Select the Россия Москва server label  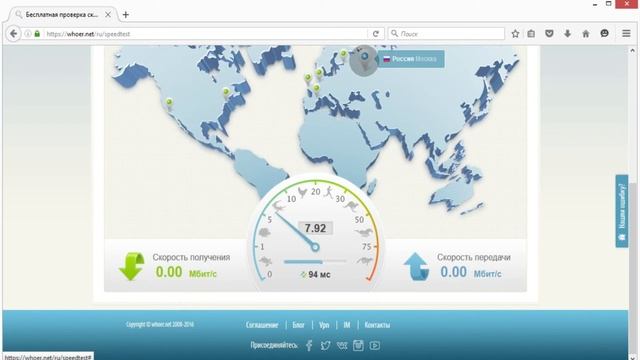(411, 59)
